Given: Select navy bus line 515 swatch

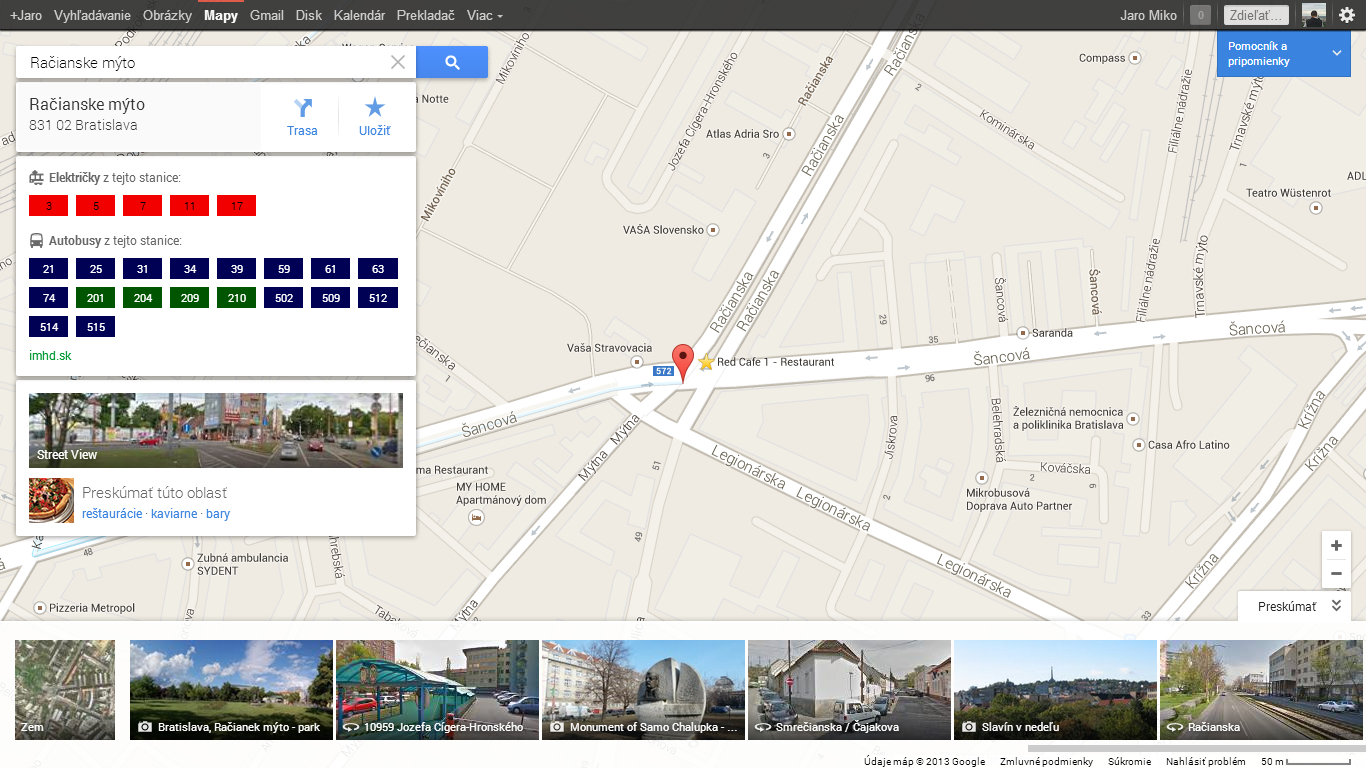Looking at the screenshot, I should (96, 327).
